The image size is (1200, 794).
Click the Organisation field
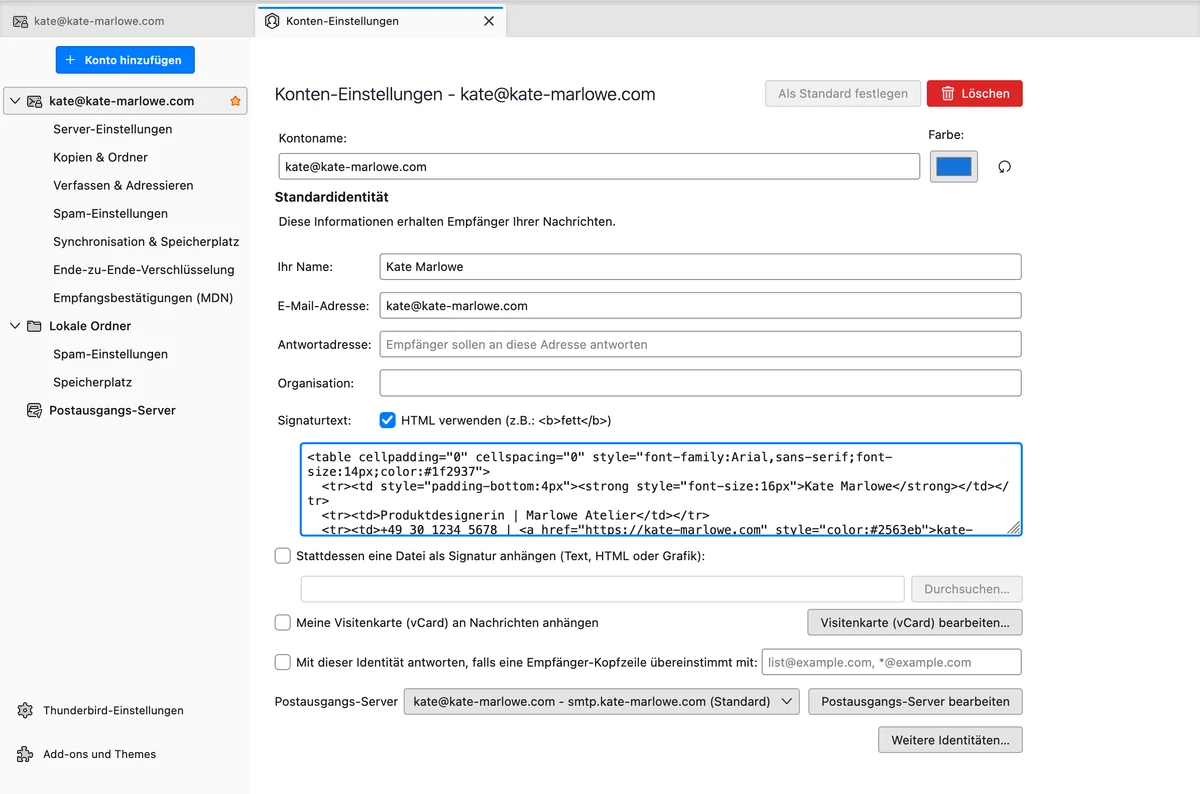[x=701, y=383]
